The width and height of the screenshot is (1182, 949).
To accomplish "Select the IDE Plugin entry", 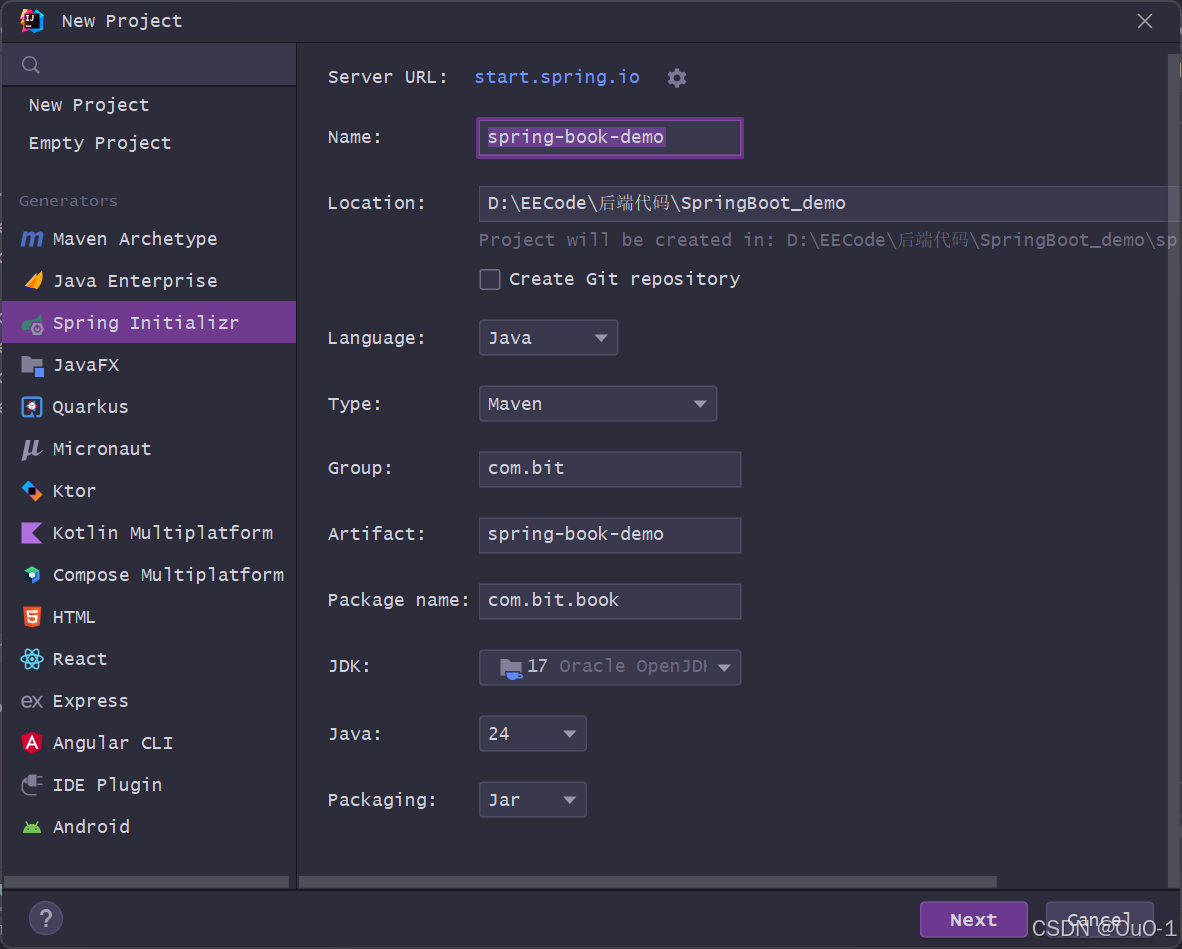I will (149, 785).
